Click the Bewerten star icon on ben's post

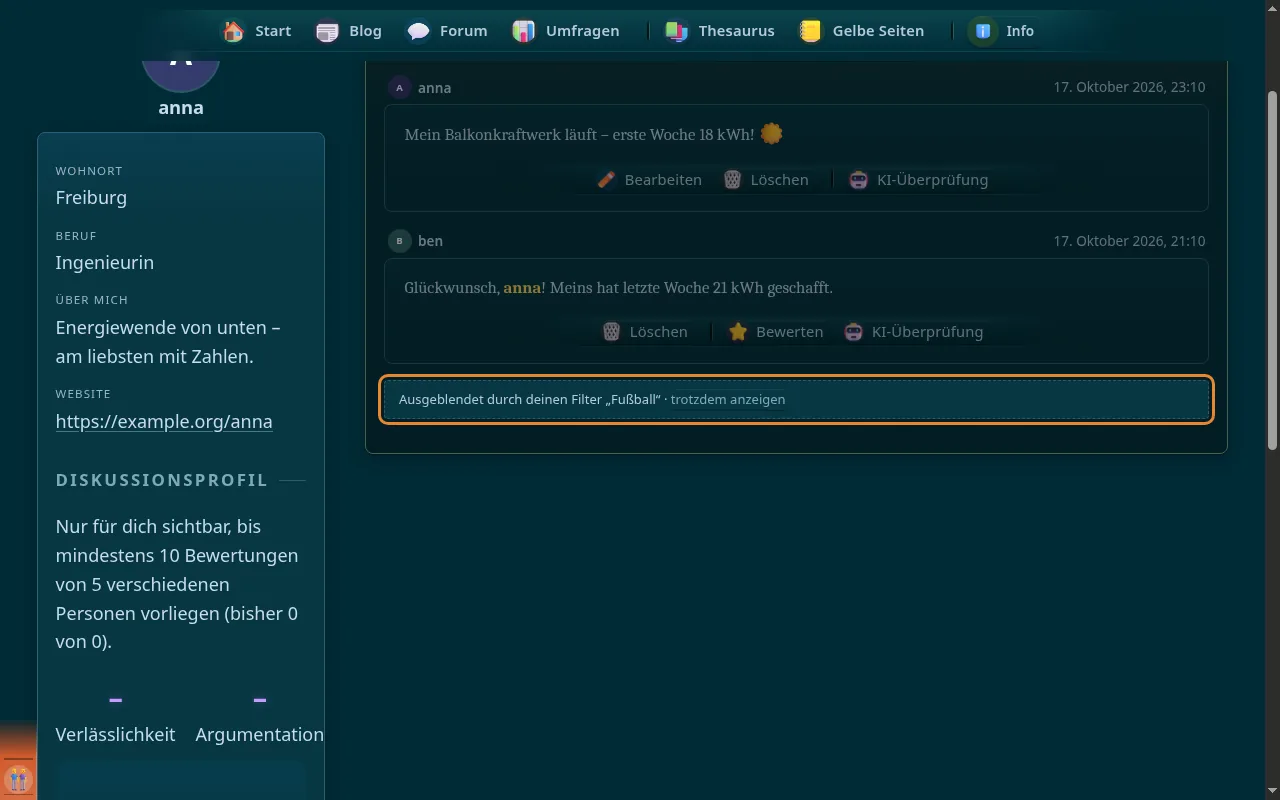pos(738,332)
